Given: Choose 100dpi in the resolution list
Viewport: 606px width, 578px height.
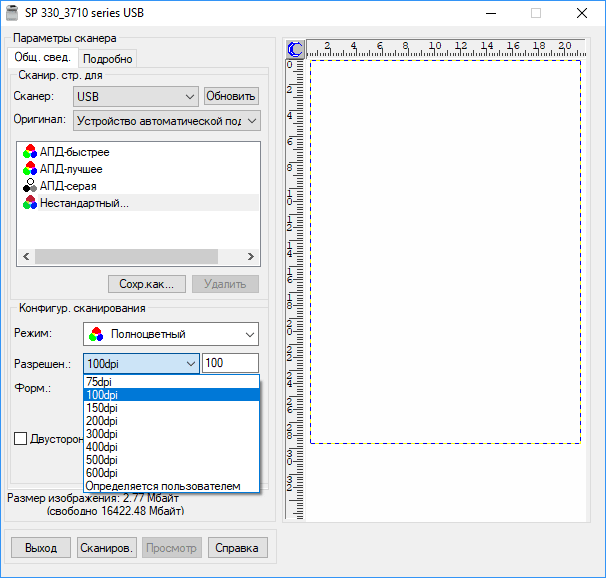Looking at the screenshot, I should tap(172, 395).
